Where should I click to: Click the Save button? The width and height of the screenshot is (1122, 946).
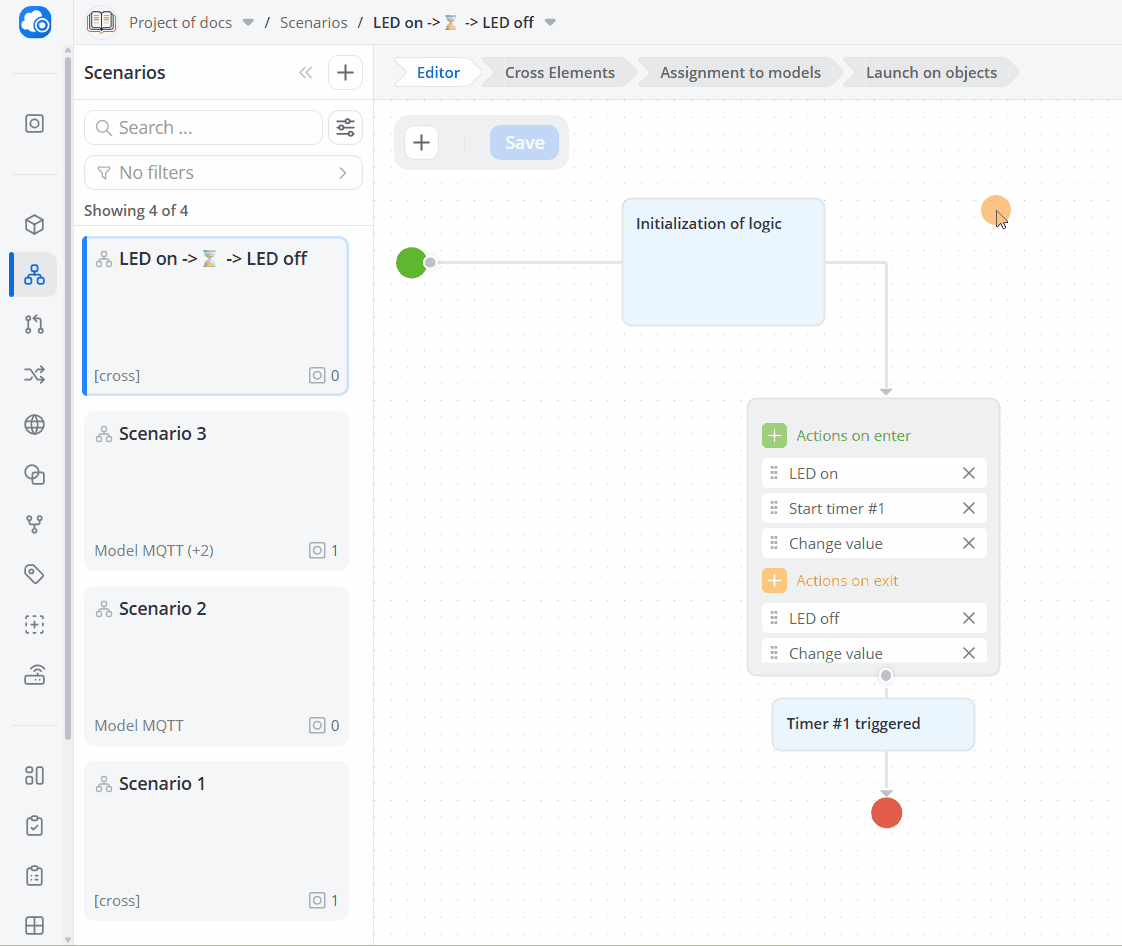[525, 142]
